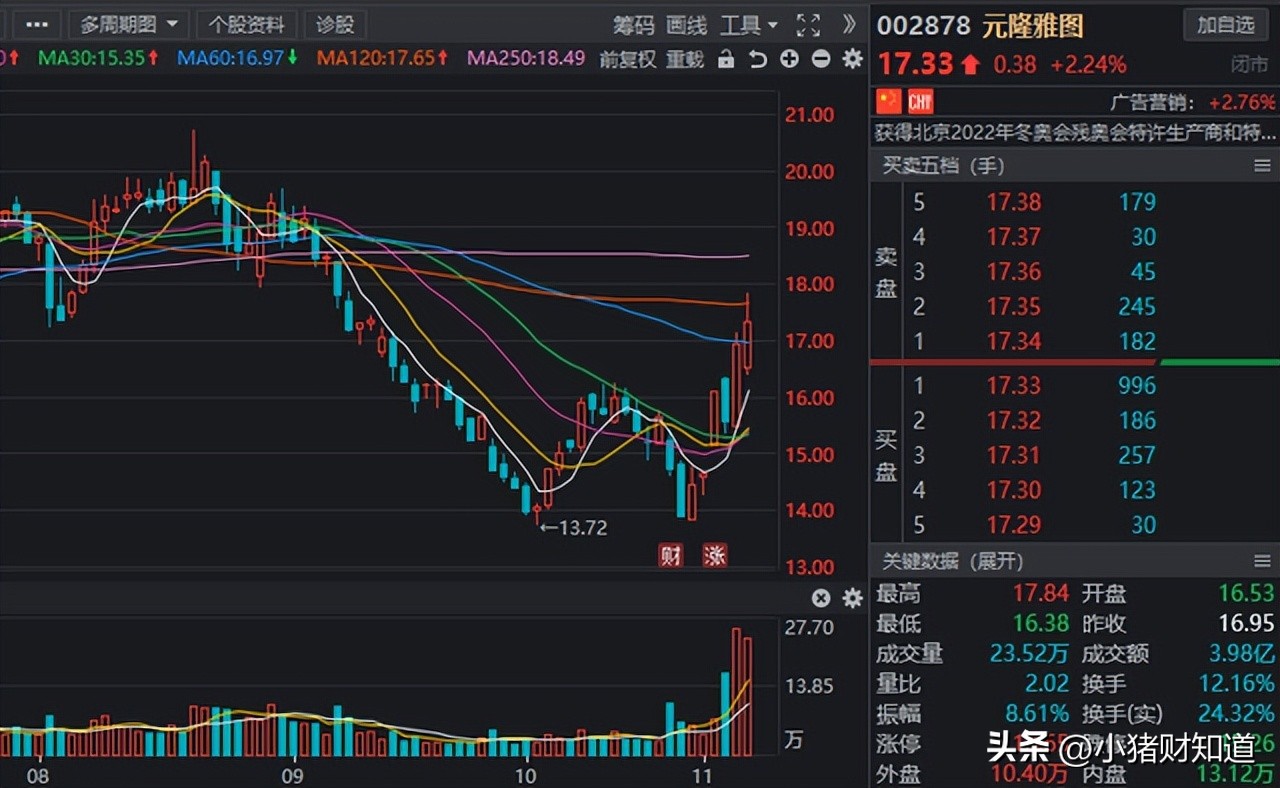Toggle 画线 drawing mode

coord(685,25)
